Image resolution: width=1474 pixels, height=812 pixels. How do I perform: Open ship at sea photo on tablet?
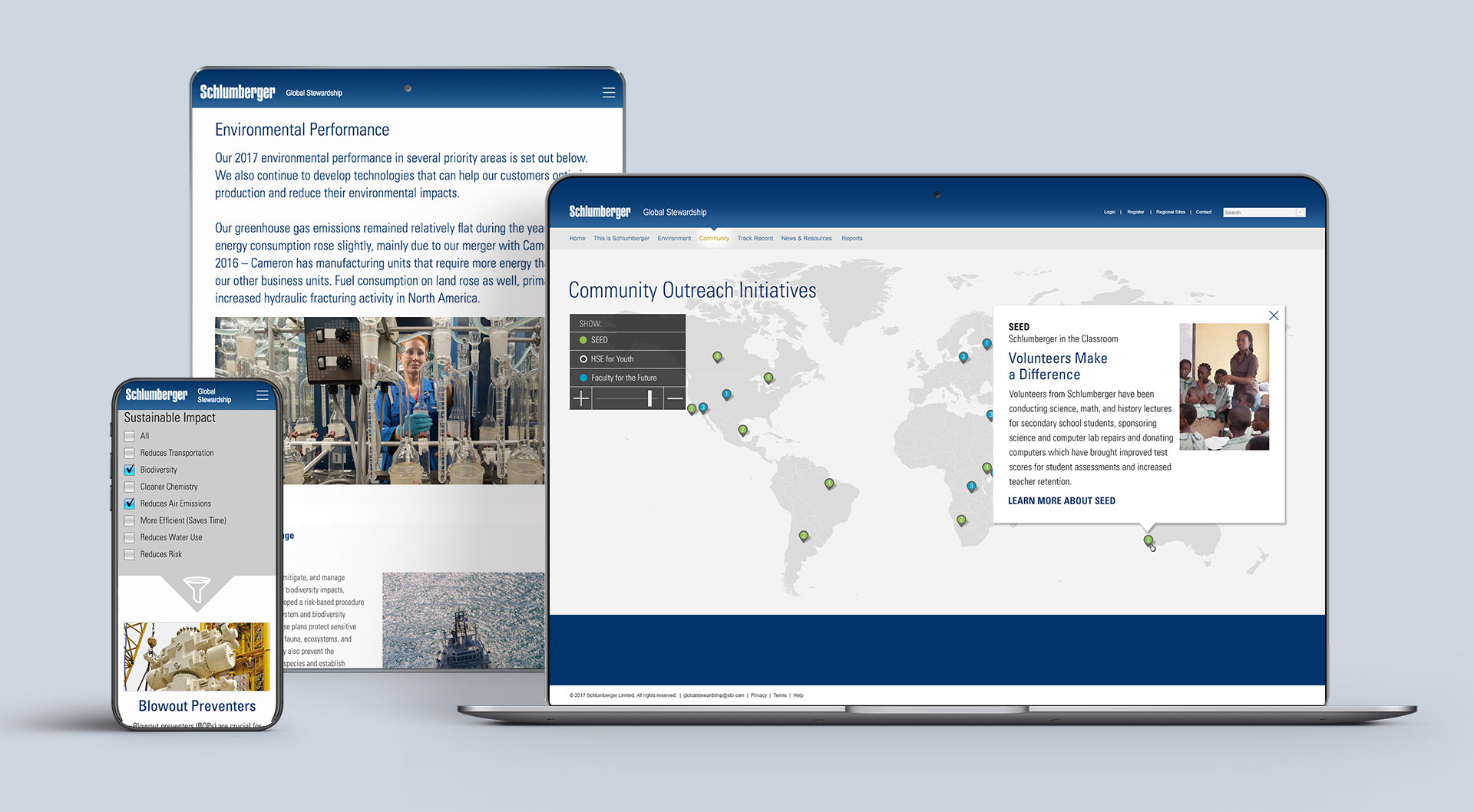click(x=463, y=620)
